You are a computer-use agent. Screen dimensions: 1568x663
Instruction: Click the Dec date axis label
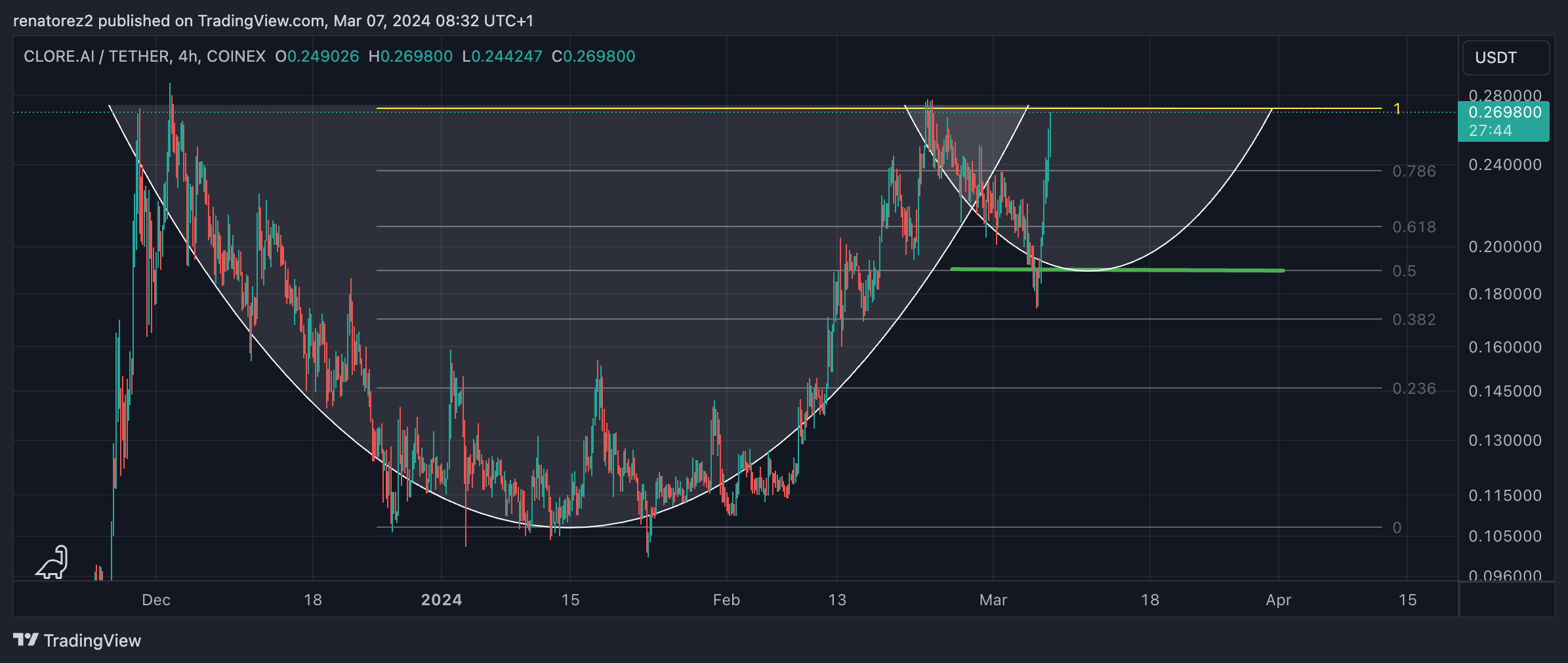pyautogui.click(x=156, y=600)
